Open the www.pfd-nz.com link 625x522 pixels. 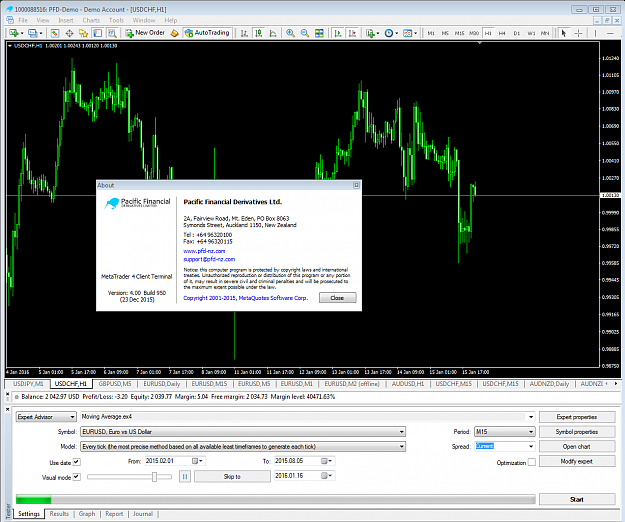(x=204, y=251)
